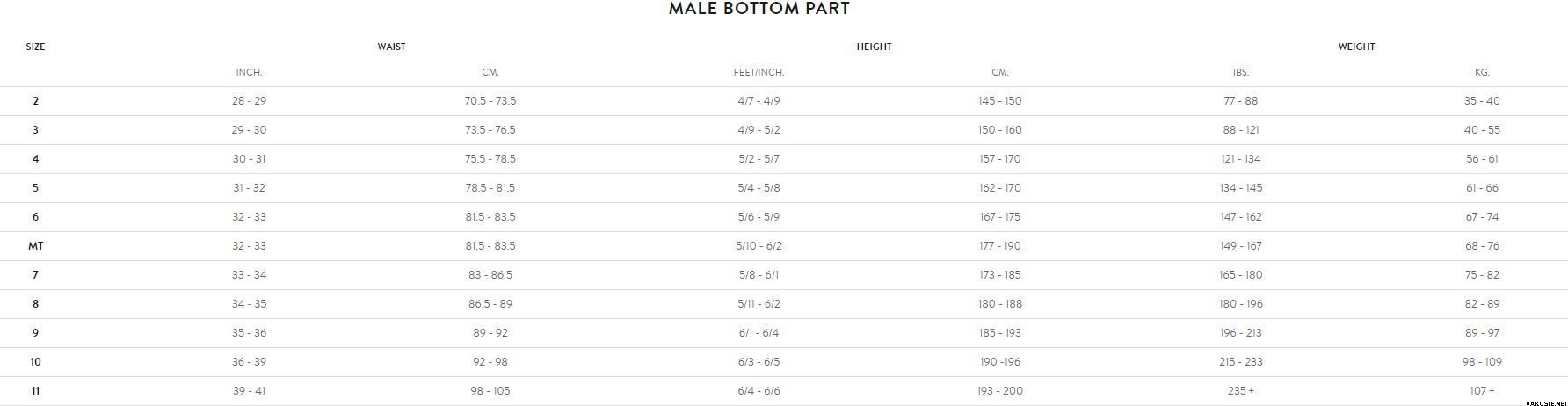
Task: Click size 2 row label
Action: tap(35, 101)
